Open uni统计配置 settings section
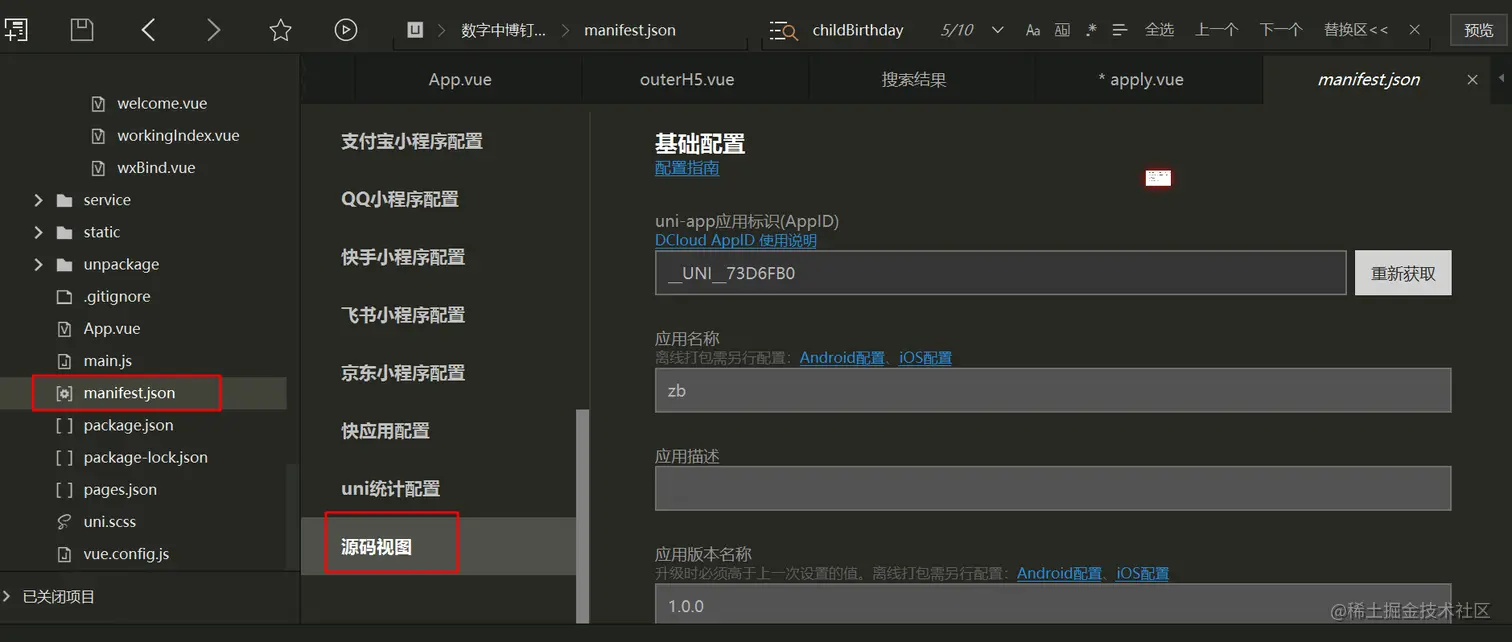Viewport: 1512px width, 642px height. pyautogui.click(x=390, y=489)
